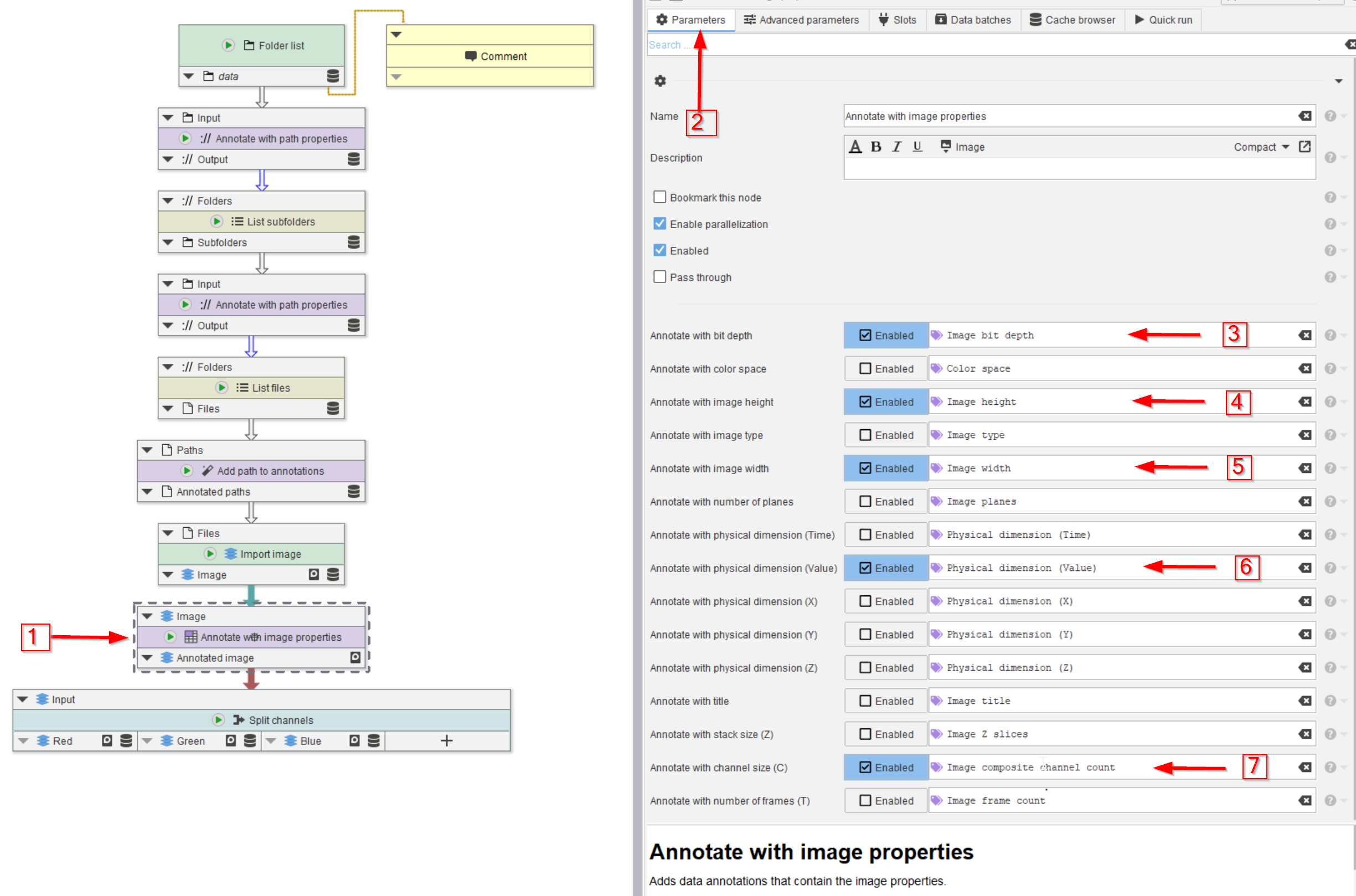
Task: Open the Compact dropdown in description toolbar
Action: pyautogui.click(x=1261, y=147)
